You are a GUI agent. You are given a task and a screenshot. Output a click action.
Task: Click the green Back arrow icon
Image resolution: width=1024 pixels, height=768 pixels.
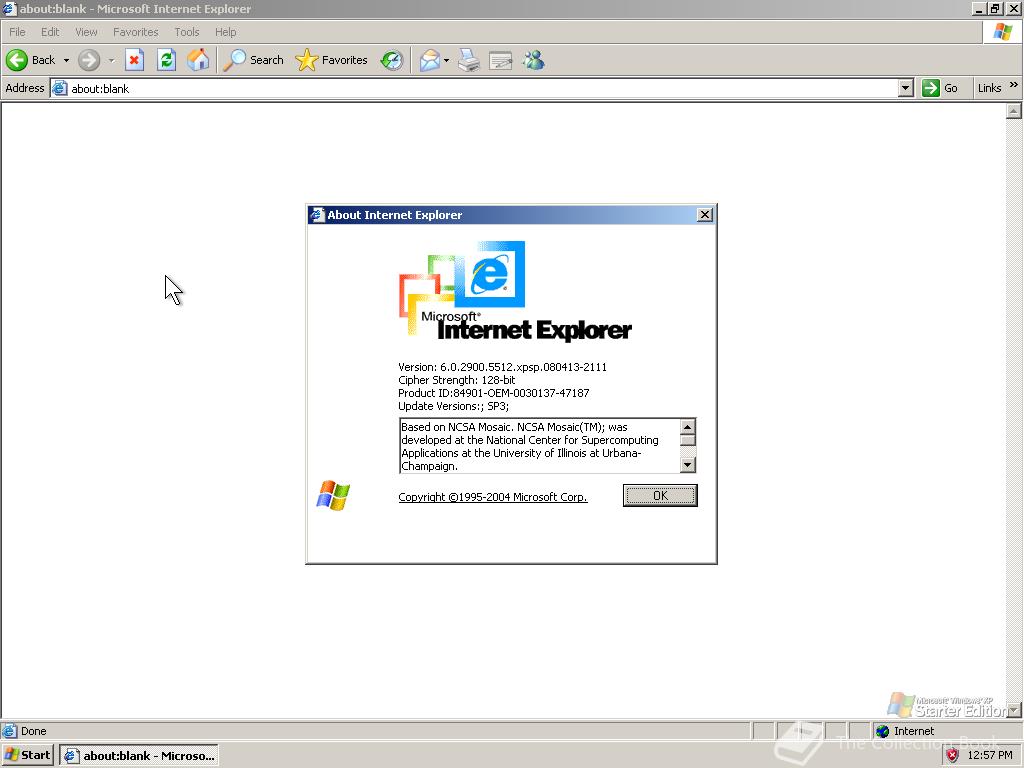tap(17, 60)
